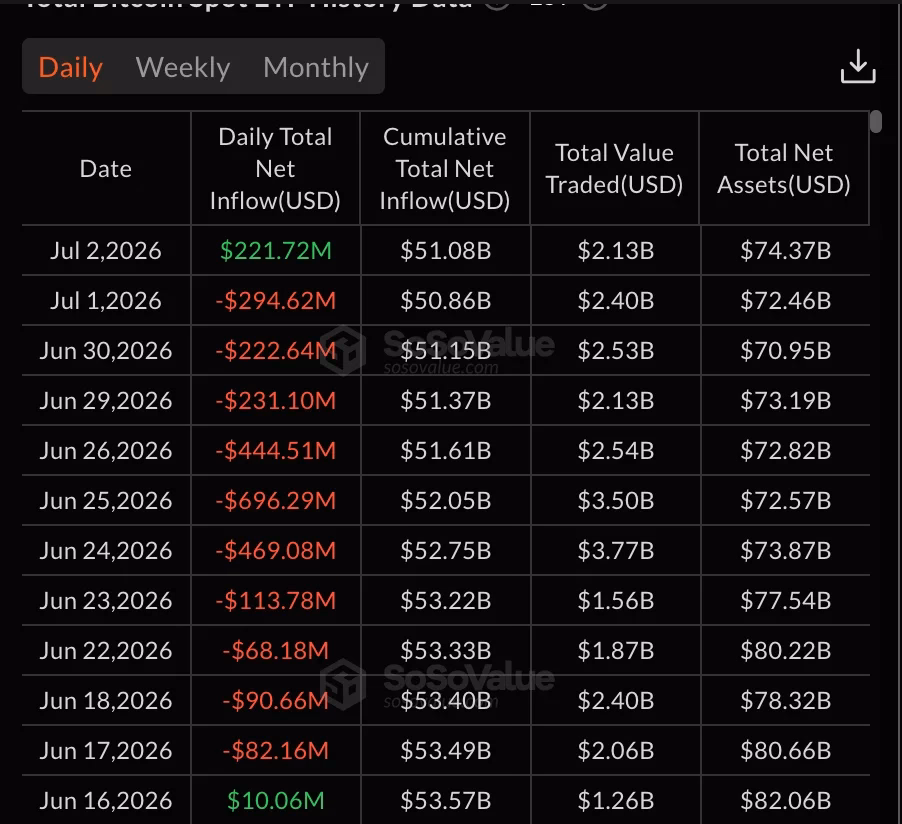Select the $51.08B cumulative value
This screenshot has width=902, height=824.
[446, 250]
